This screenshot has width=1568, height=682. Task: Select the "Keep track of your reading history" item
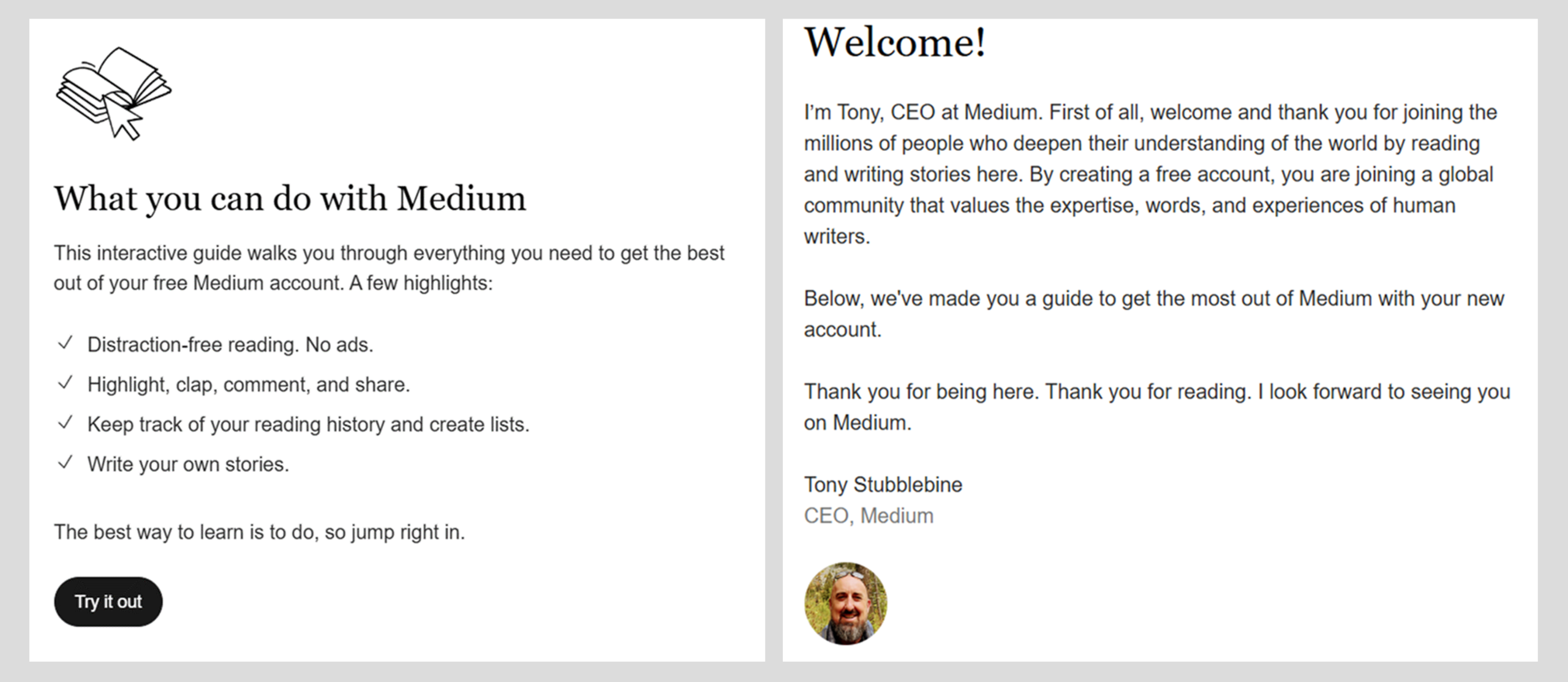(x=308, y=425)
